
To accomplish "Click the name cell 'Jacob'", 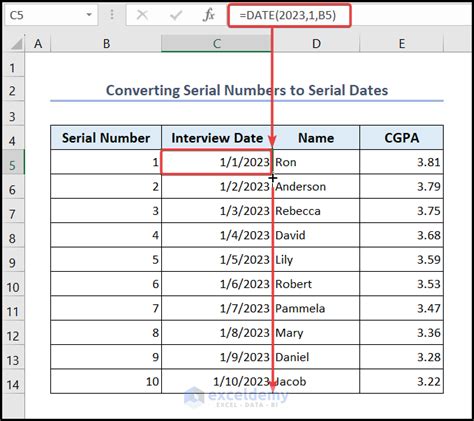I will [x=316, y=381].
